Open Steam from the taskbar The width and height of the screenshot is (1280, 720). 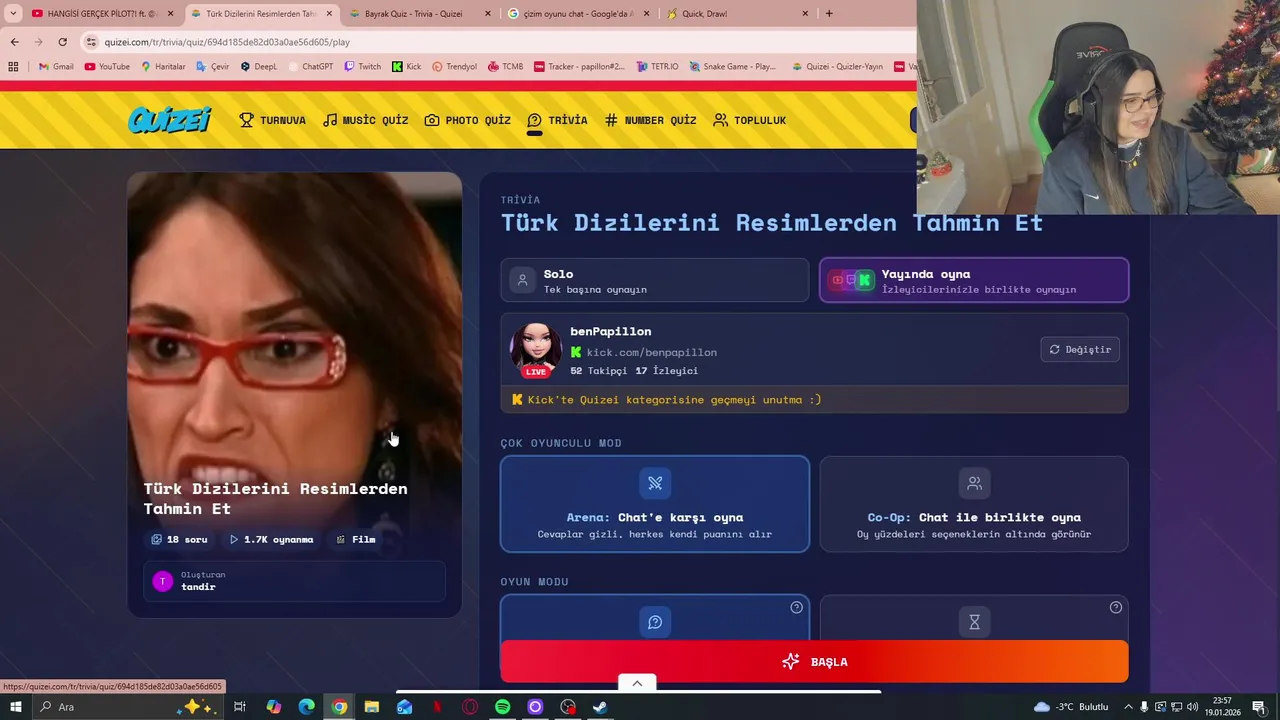click(x=600, y=707)
